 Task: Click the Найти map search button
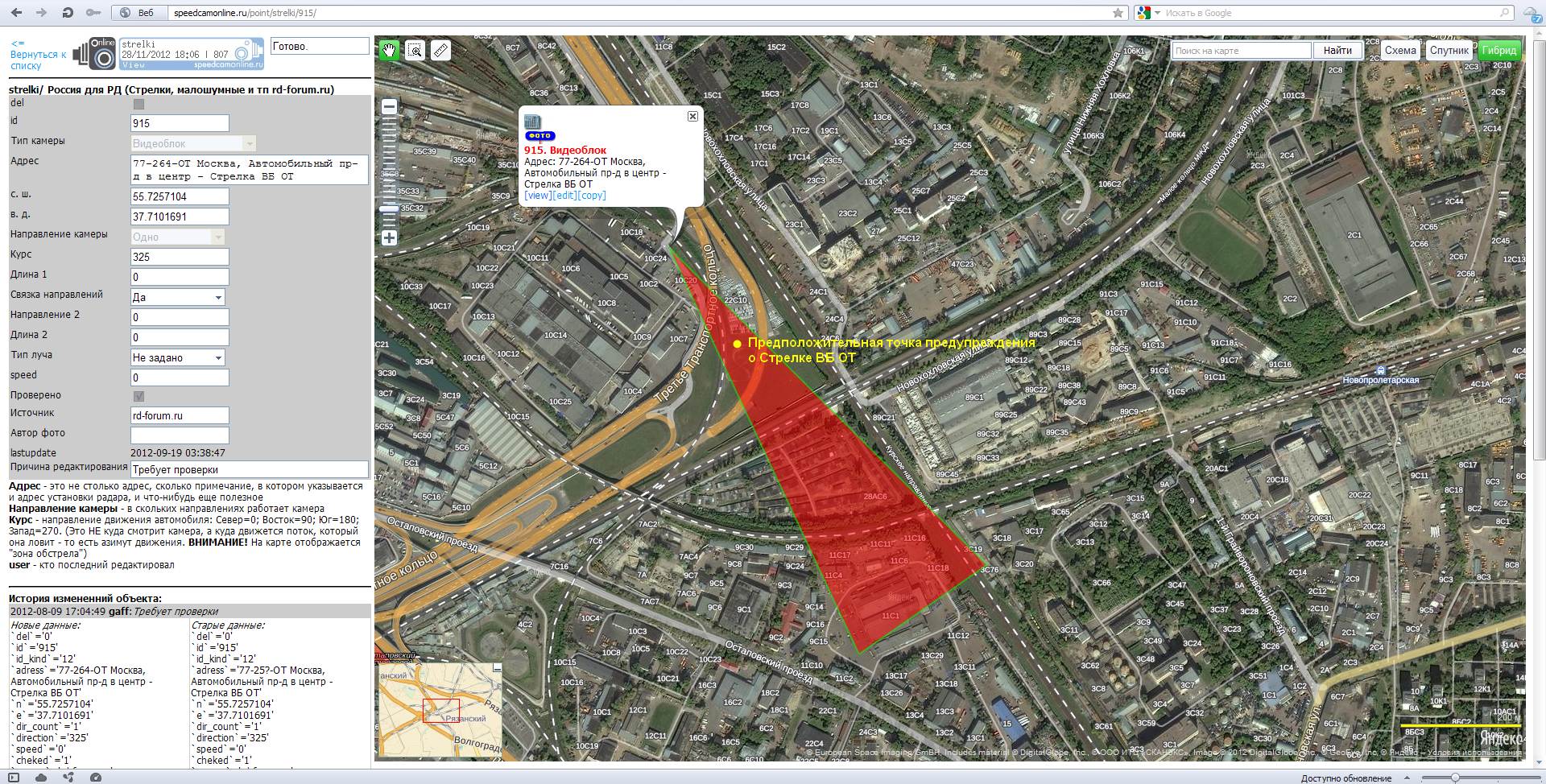[1337, 50]
